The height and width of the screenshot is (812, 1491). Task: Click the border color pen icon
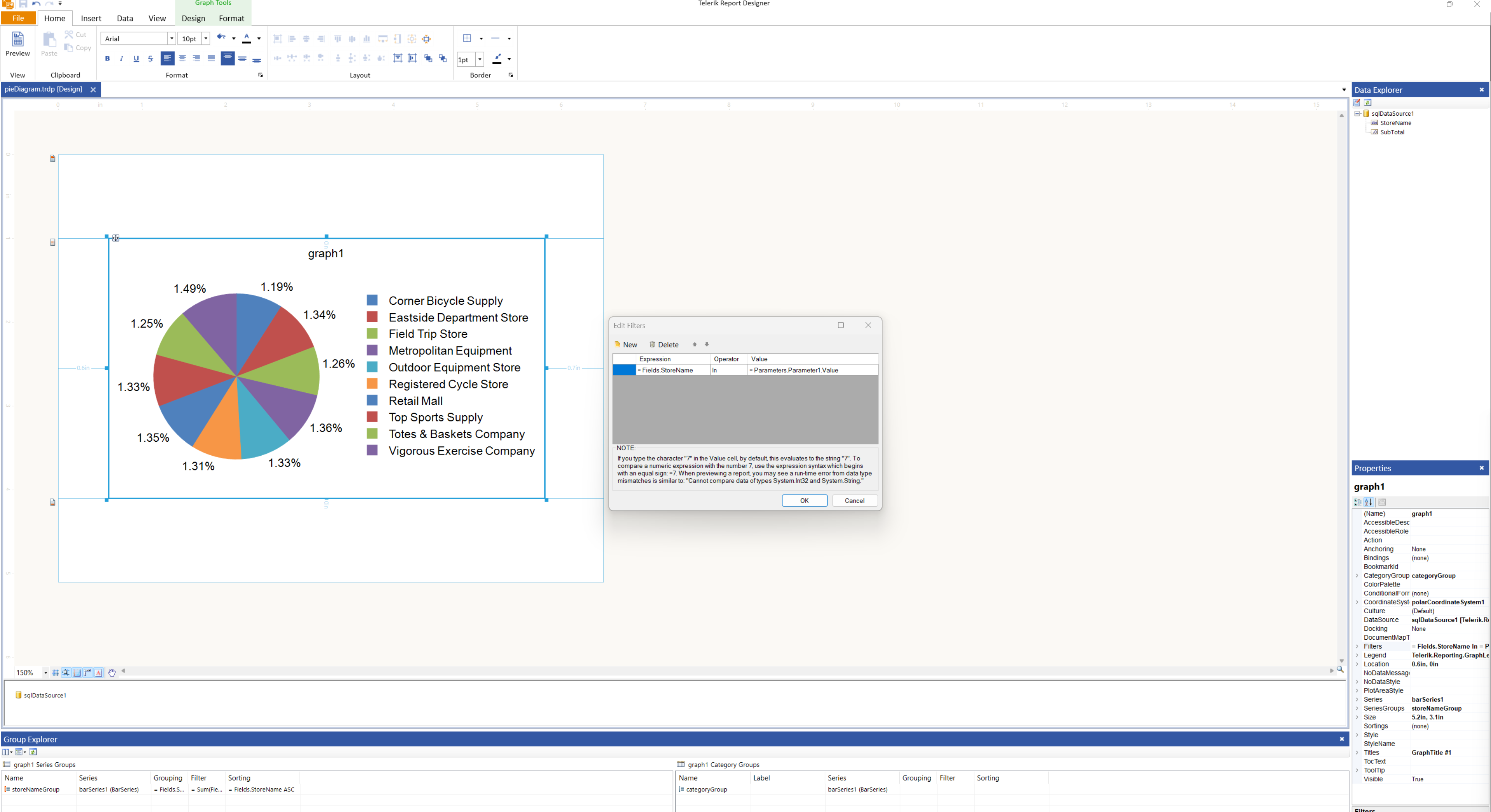point(497,59)
